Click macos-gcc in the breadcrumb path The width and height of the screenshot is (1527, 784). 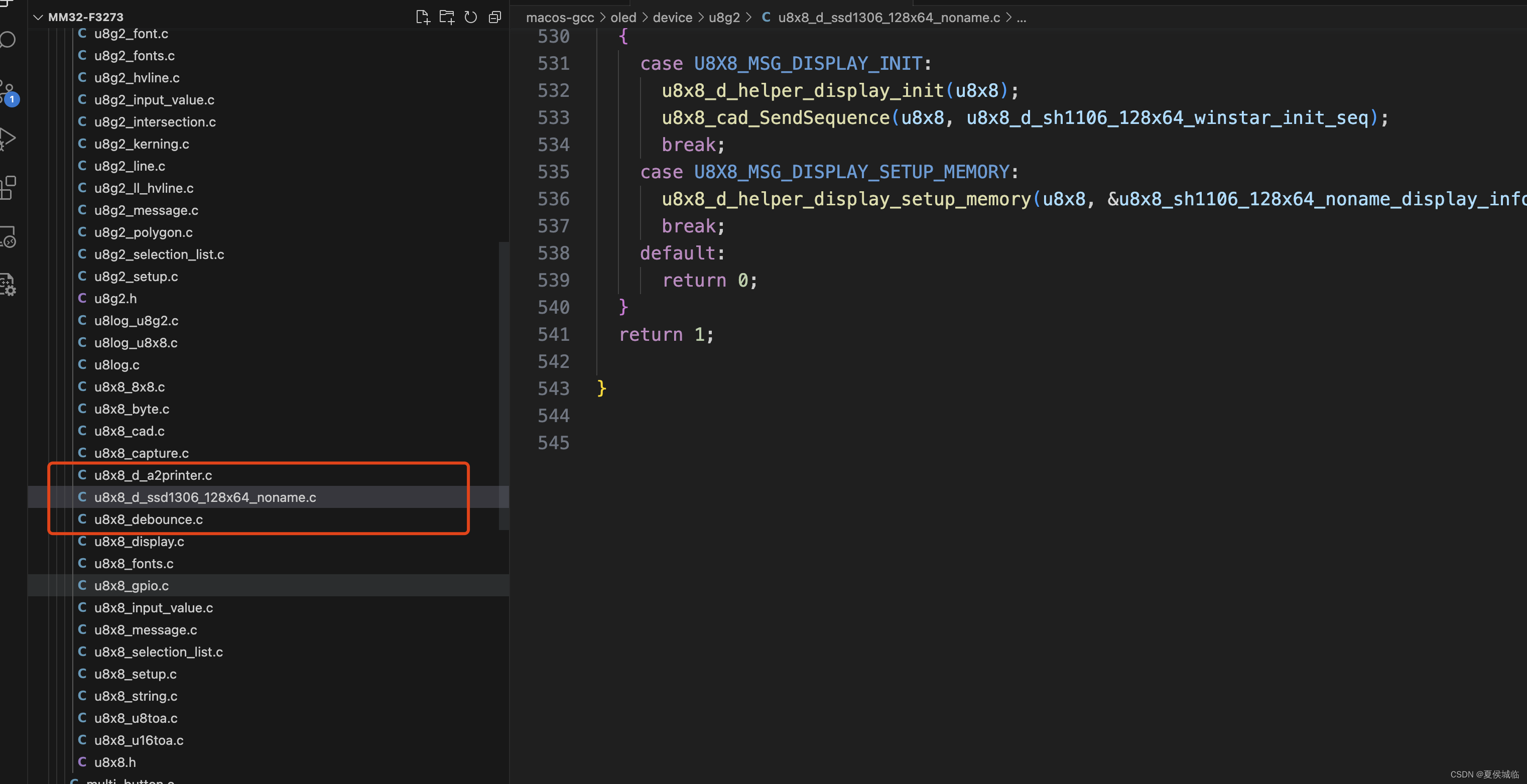coord(560,18)
